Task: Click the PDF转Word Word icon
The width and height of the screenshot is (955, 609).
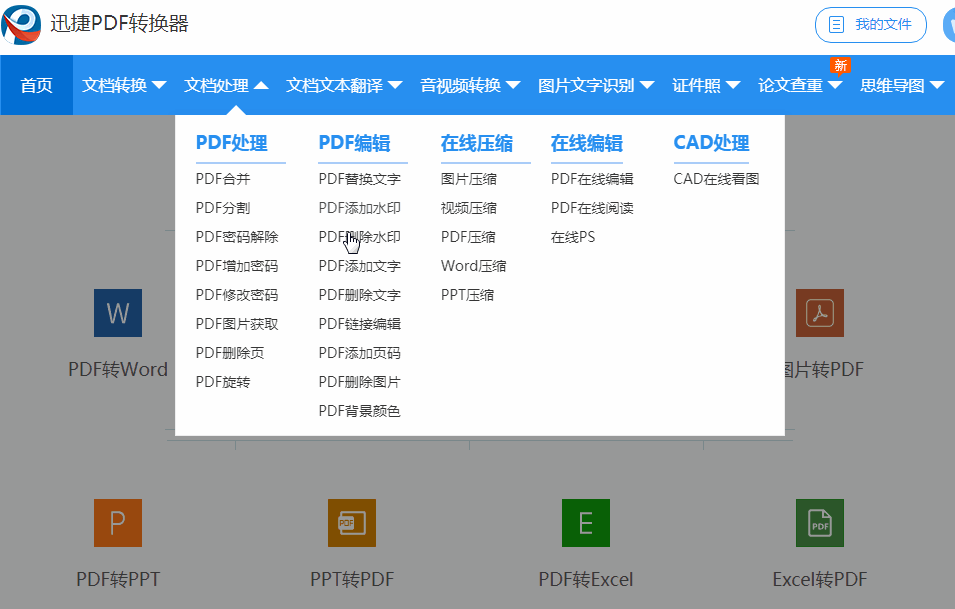Action: (x=117, y=313)
